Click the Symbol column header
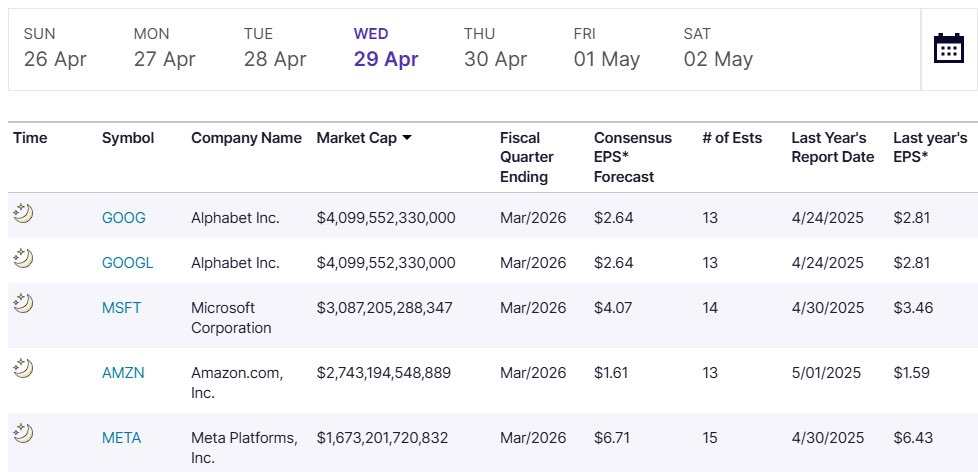The height and width of the screenshot is (472, 978). (x=128, y=138)
